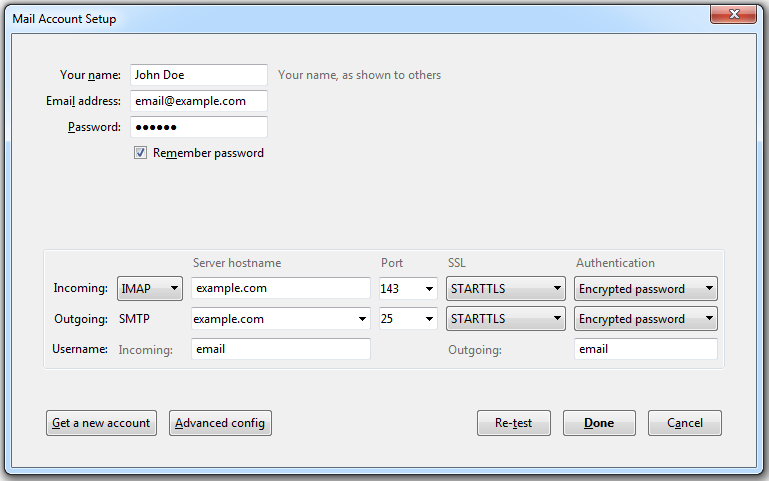Click the outgoing username field

(645, 349)
